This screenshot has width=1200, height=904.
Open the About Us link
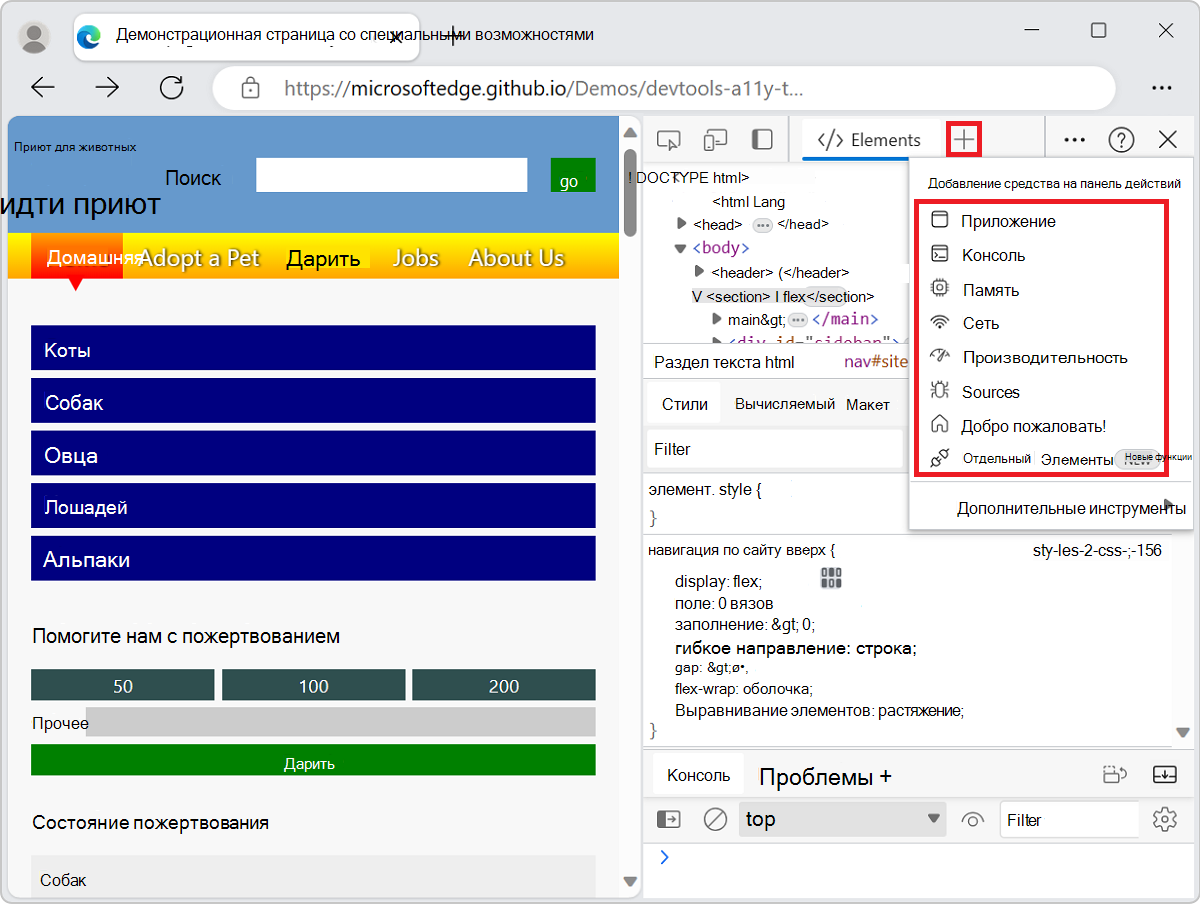517,258
